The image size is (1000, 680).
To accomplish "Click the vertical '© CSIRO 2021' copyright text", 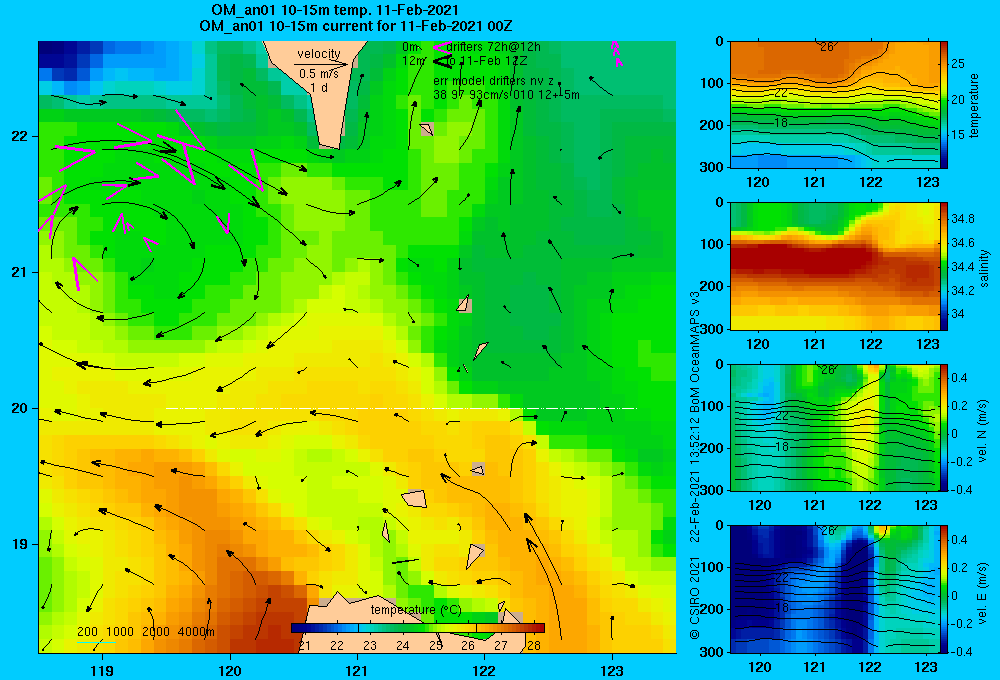I will tap(695, 598).
